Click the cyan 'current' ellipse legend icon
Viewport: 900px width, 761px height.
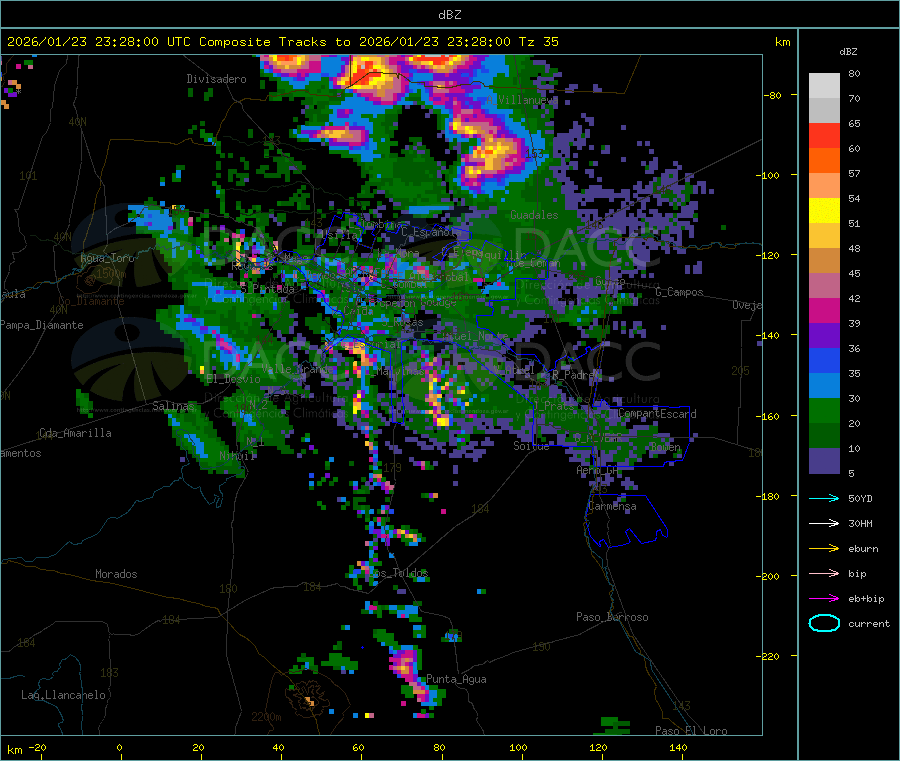click(x=824, y=623)
